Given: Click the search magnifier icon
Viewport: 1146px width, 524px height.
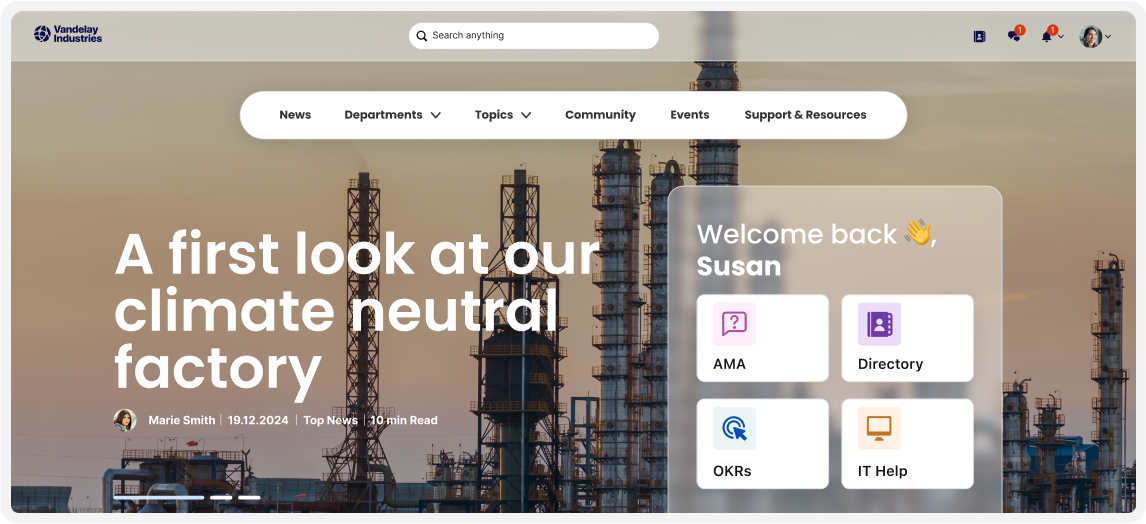Looking at the screenshot, I should [422, 36].
